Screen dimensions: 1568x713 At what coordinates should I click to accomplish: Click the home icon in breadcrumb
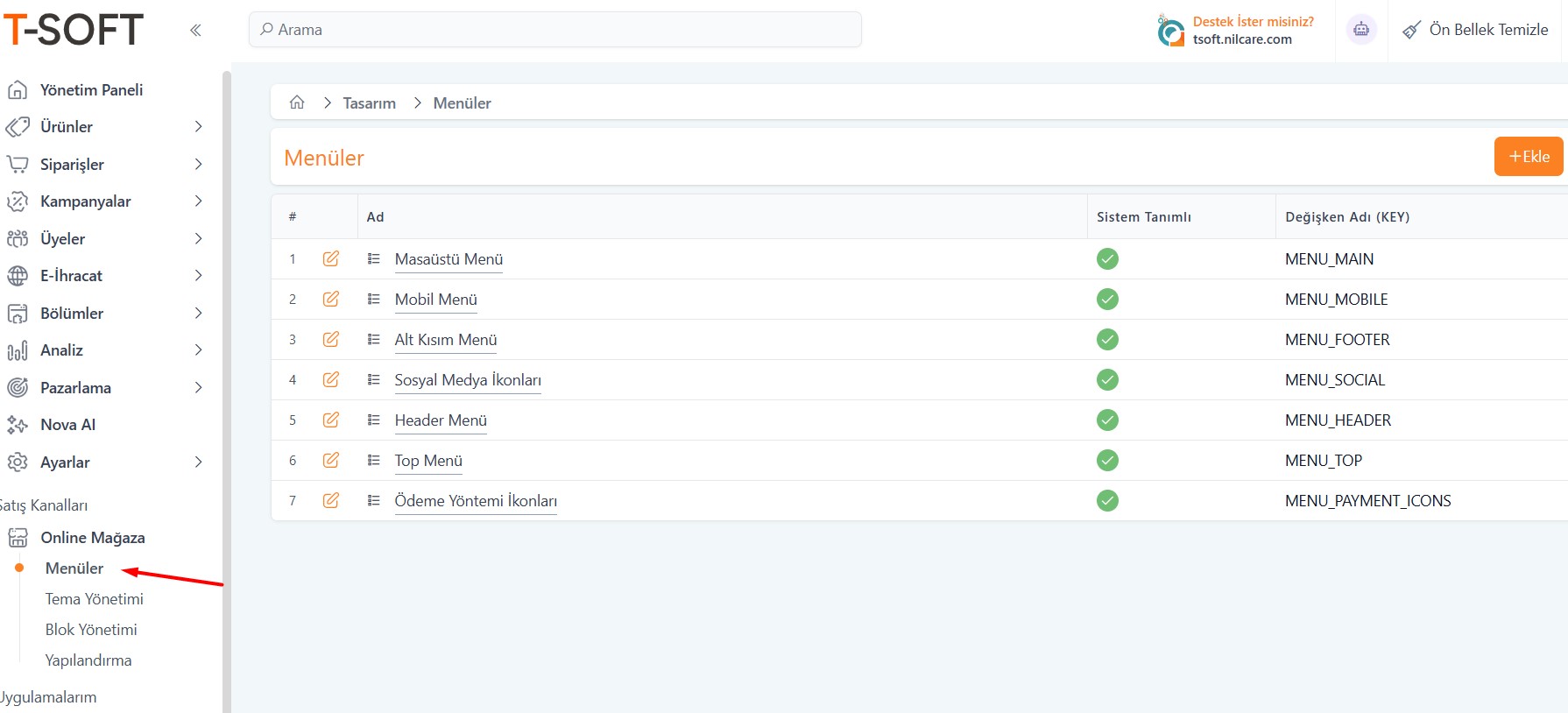pos(297,102)
